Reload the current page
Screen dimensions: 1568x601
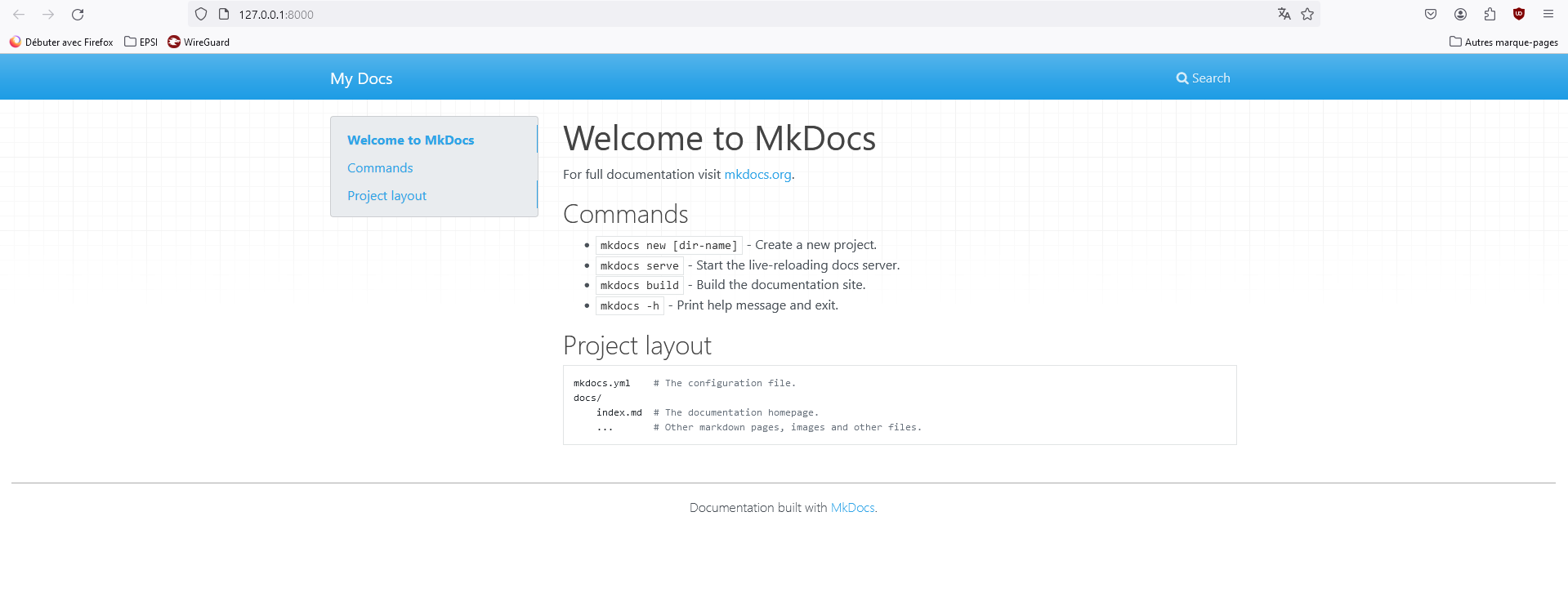pos(78,15)
